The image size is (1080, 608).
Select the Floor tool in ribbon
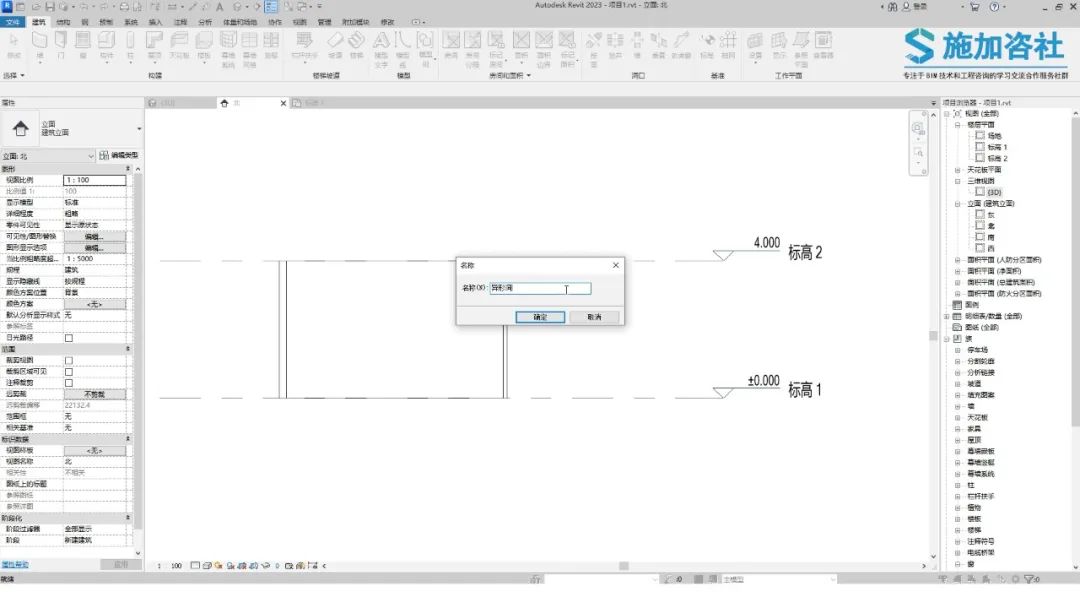pos(204,45)
